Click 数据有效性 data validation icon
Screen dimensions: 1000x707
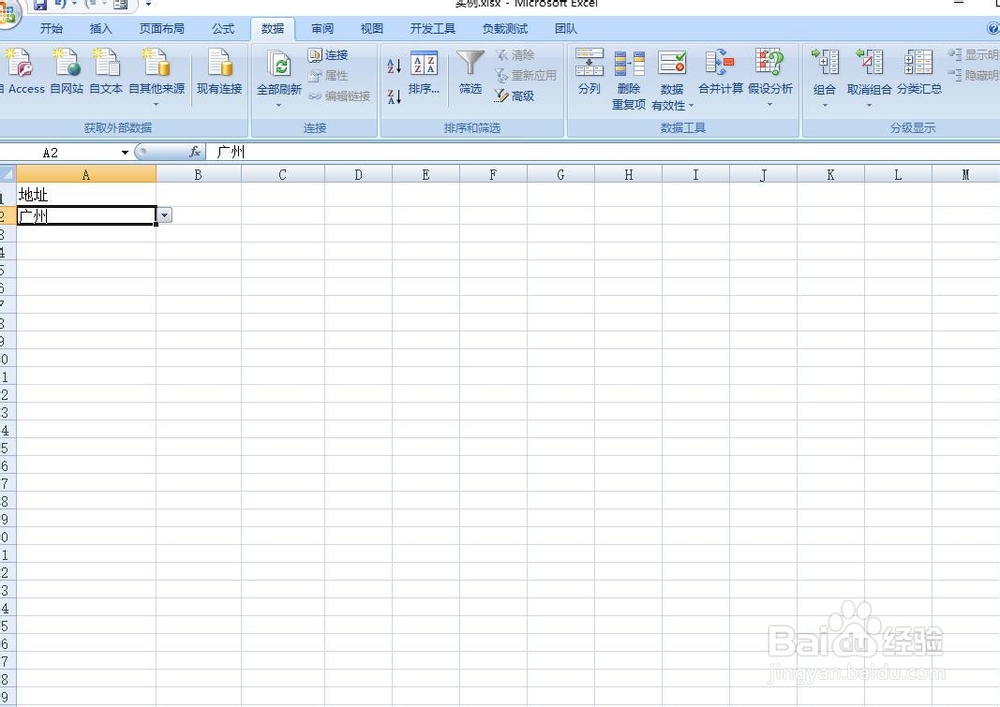pos(672,63)
